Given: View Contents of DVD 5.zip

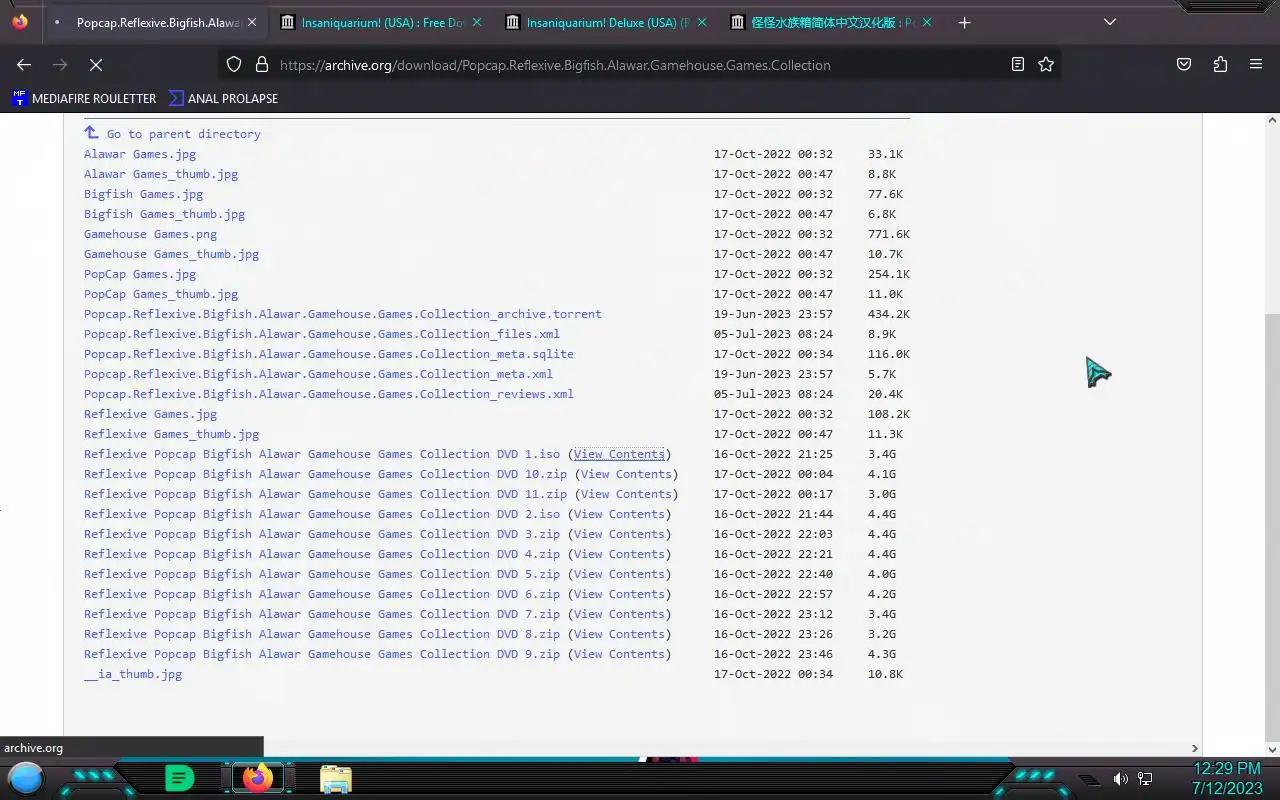Looking at the screenshot, I should (x=619, y=574).
